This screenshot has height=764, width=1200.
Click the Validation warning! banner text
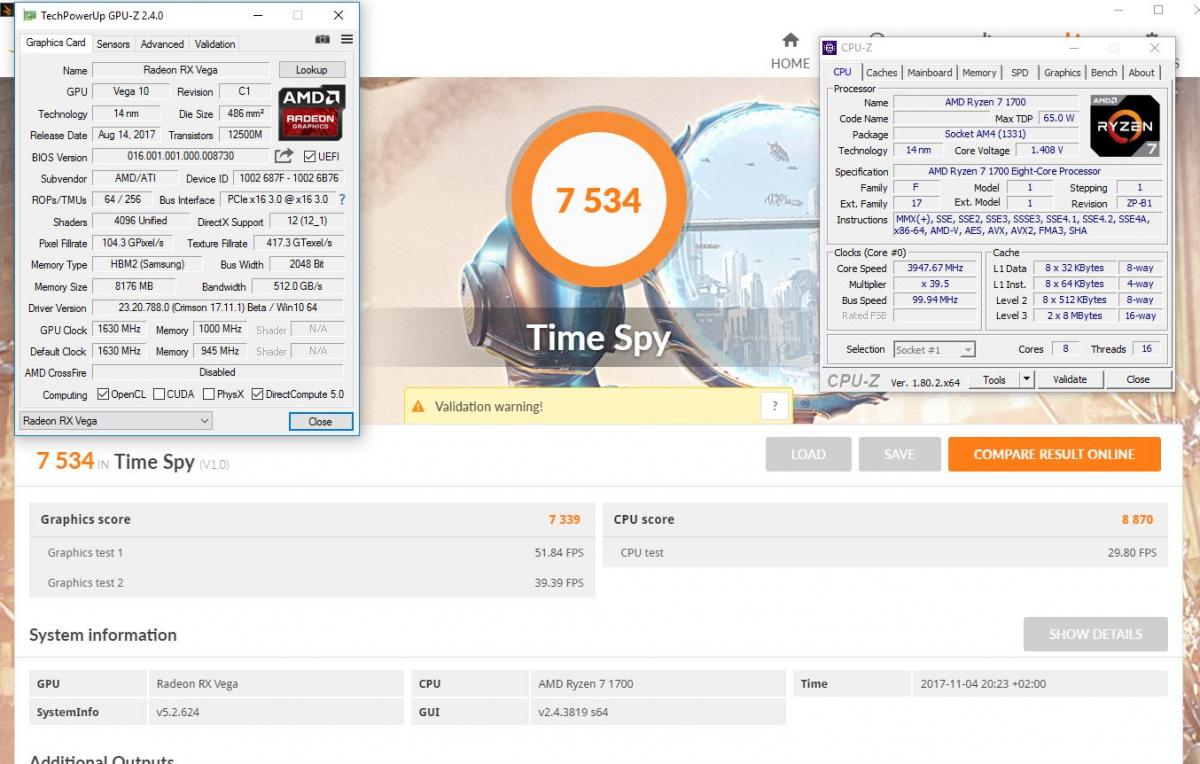[x=489, y=407]
